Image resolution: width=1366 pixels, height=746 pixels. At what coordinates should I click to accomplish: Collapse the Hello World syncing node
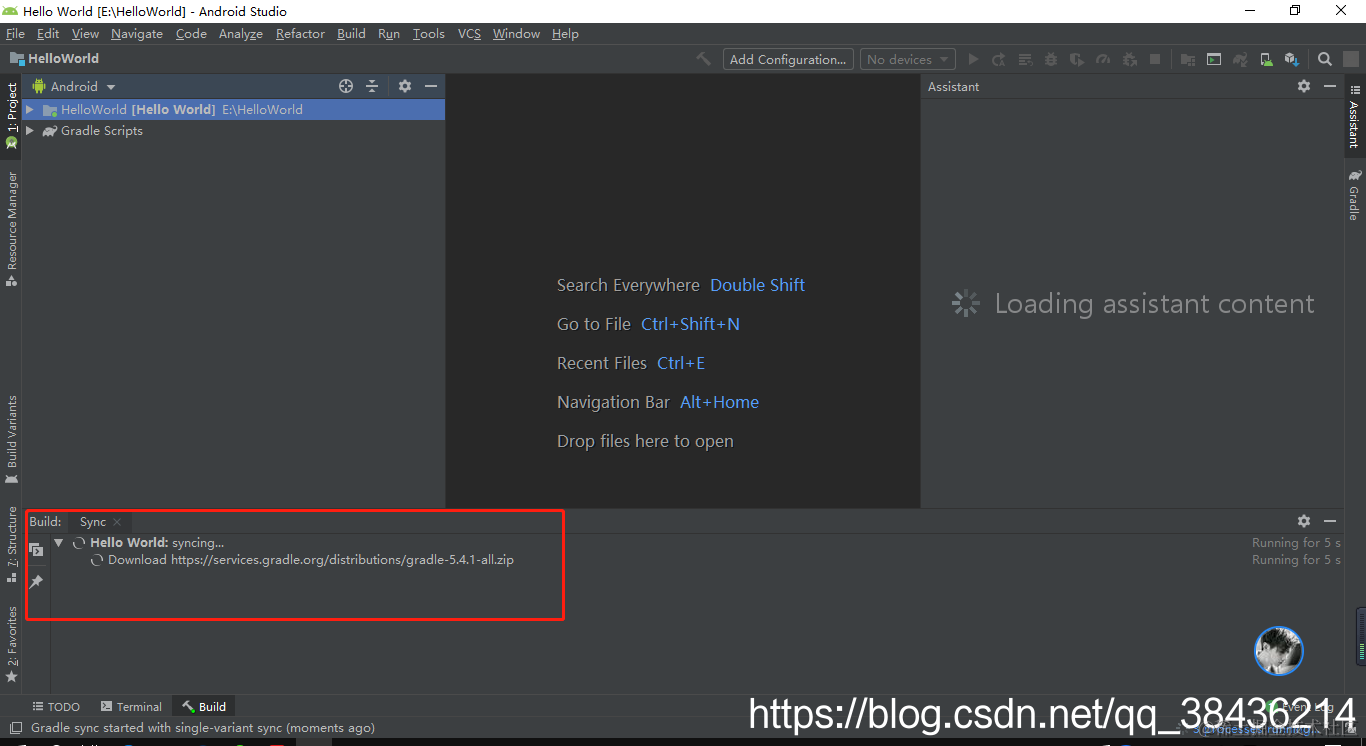pyautogui.click(x=59, y=543)
